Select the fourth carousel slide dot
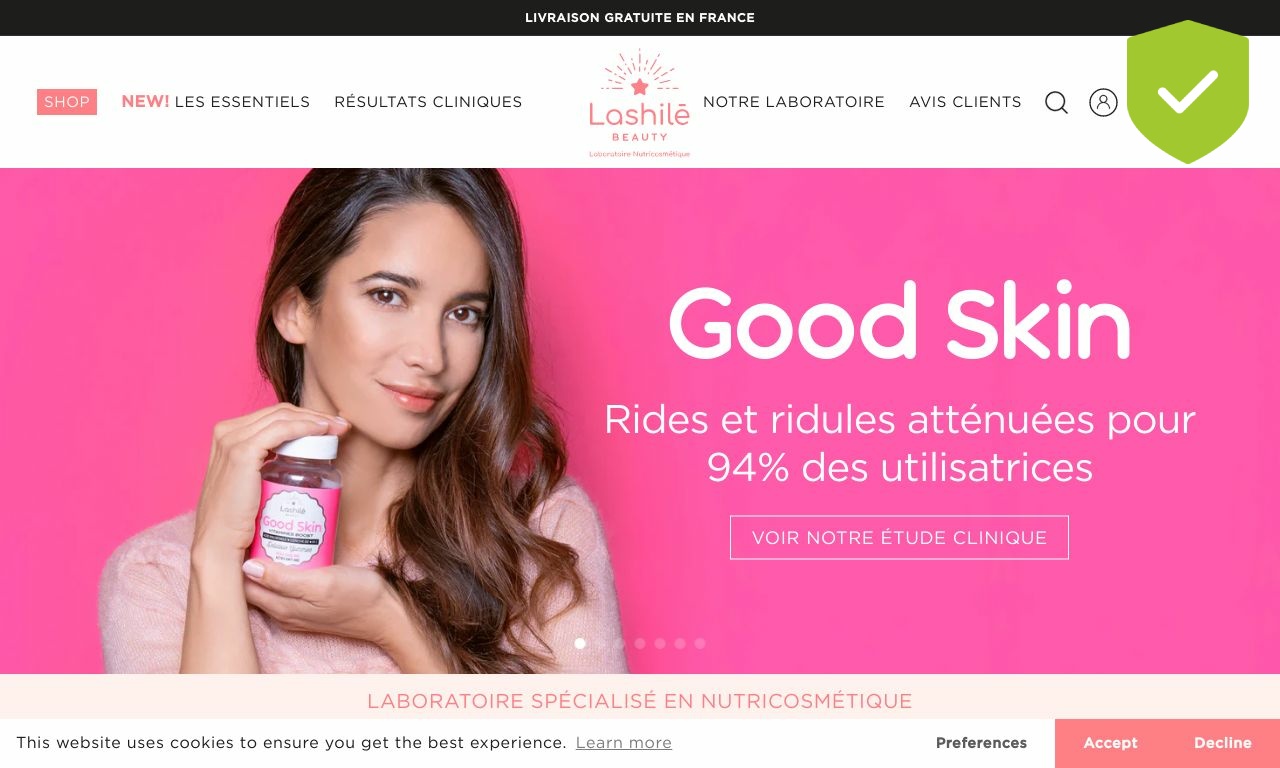 pos(640,644)
